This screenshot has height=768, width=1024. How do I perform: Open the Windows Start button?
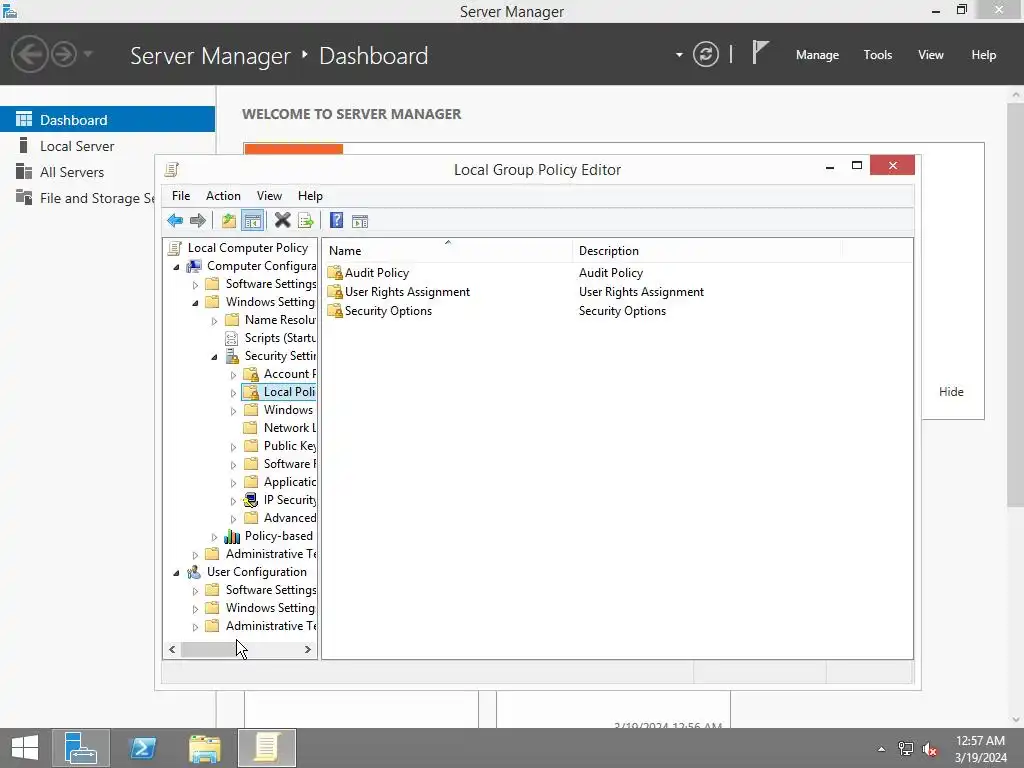coord(25,748)
